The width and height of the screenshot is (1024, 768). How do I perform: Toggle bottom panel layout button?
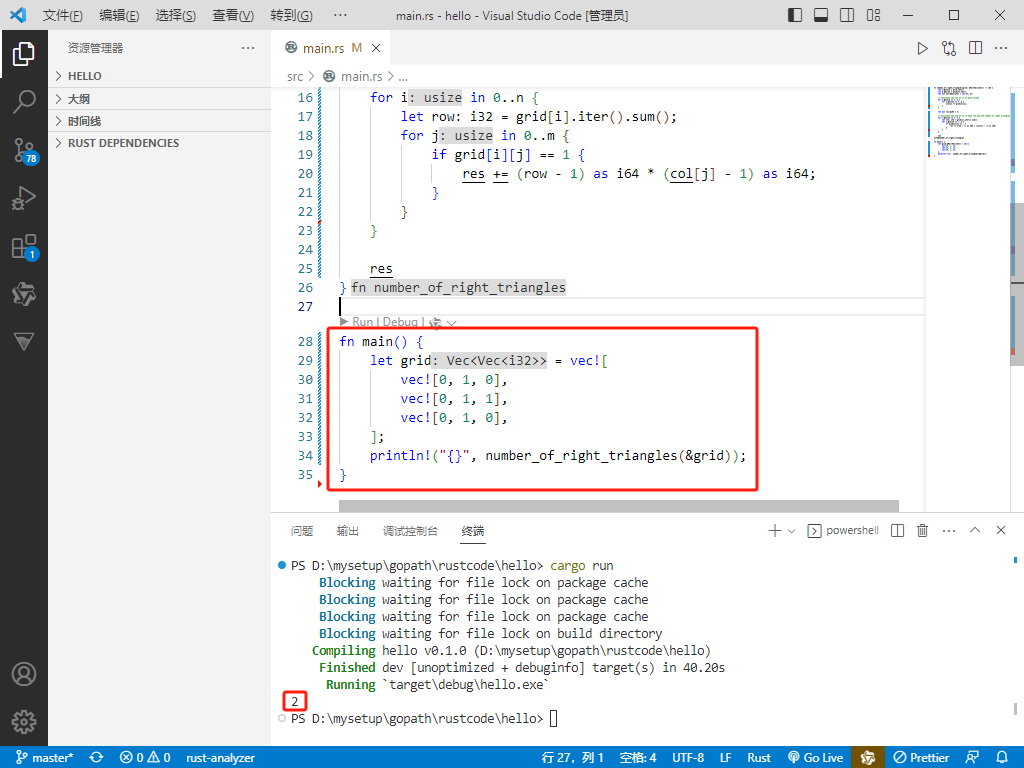point(821,15)
